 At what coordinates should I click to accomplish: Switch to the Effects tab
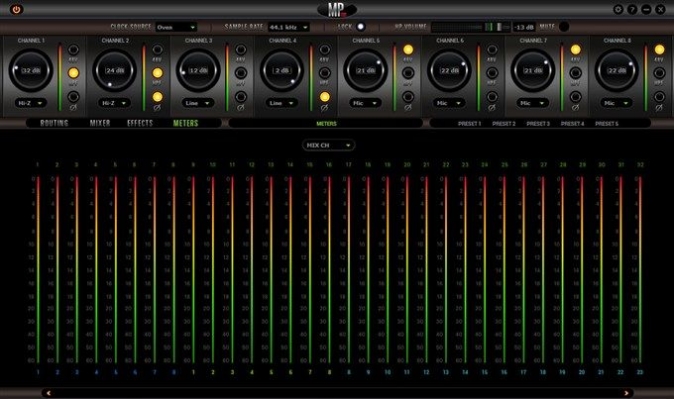point(140,123)
